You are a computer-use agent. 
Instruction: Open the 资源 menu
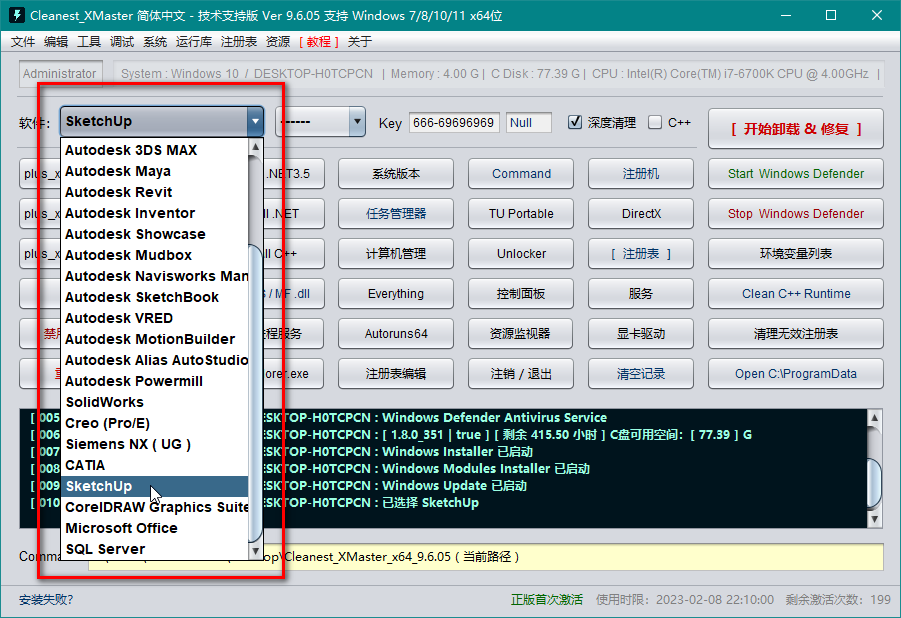tap(278, 41)
